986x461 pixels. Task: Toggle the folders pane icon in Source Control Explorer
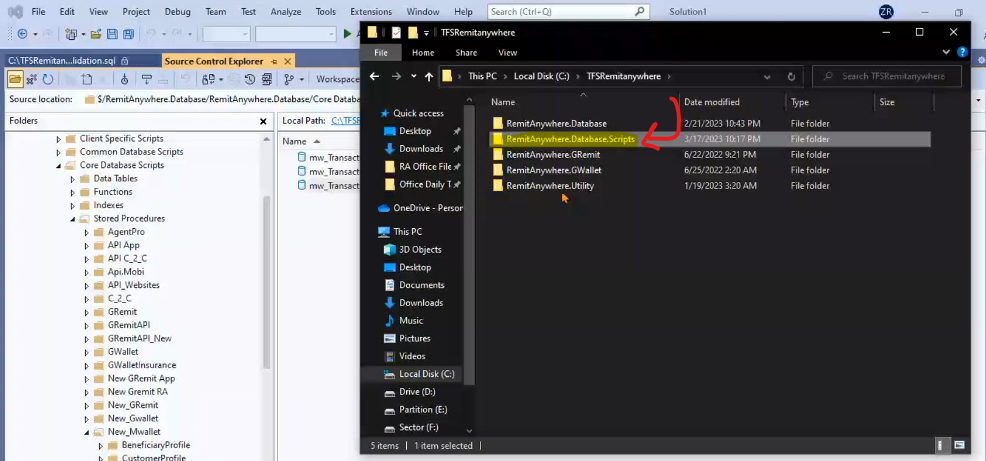point(15,79)
